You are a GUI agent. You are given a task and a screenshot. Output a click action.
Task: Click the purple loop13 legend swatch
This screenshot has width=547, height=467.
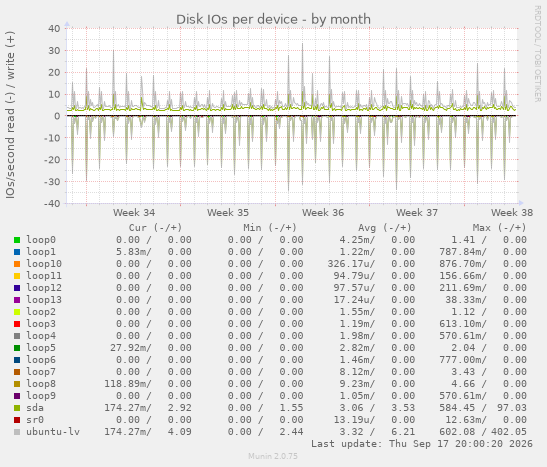click(x=17, y=300)
